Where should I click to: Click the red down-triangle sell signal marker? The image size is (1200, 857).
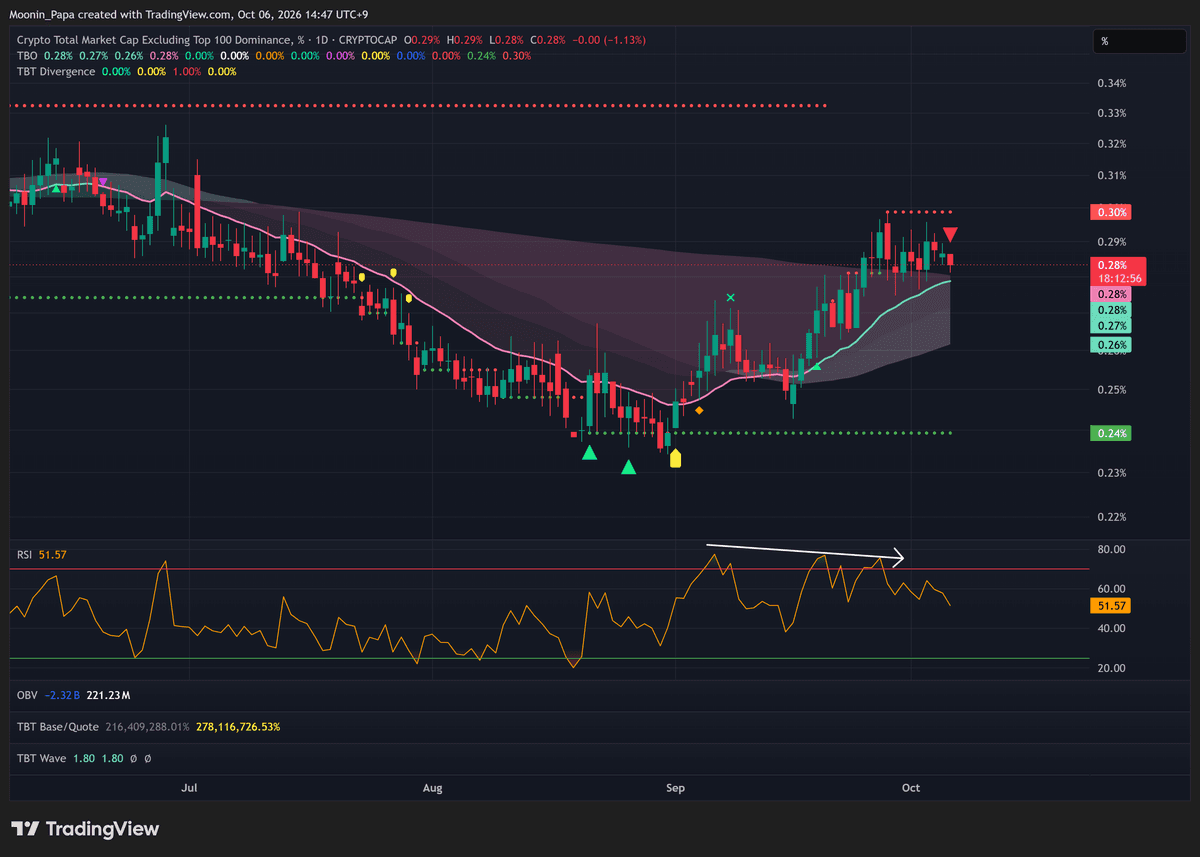[951, 234]
